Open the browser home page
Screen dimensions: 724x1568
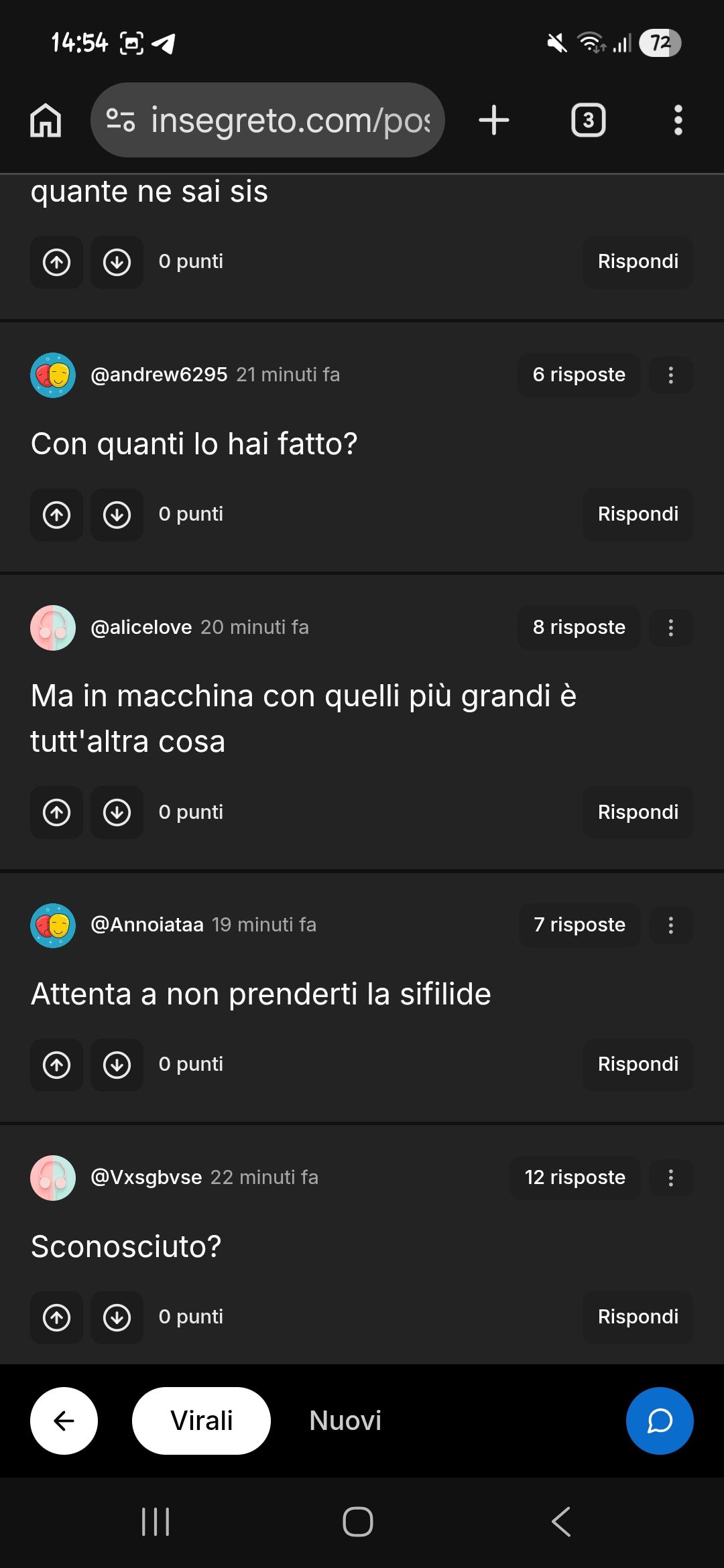[x=46, y=121]
